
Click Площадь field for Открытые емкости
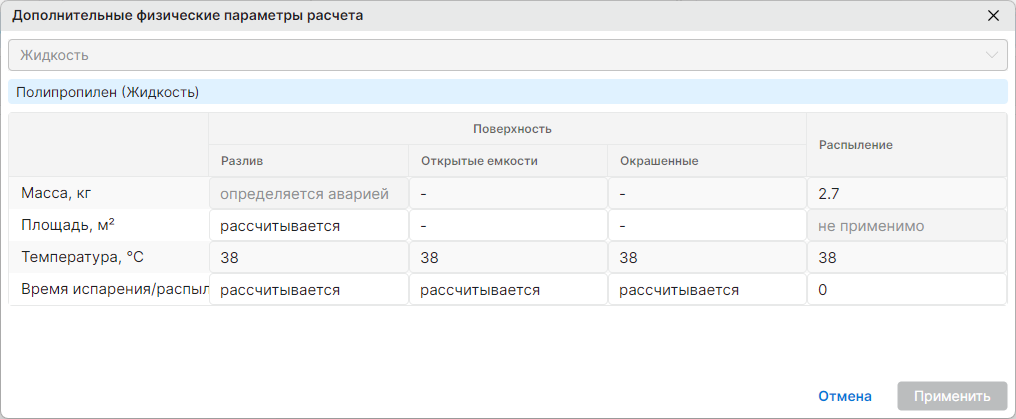point(508,226)
